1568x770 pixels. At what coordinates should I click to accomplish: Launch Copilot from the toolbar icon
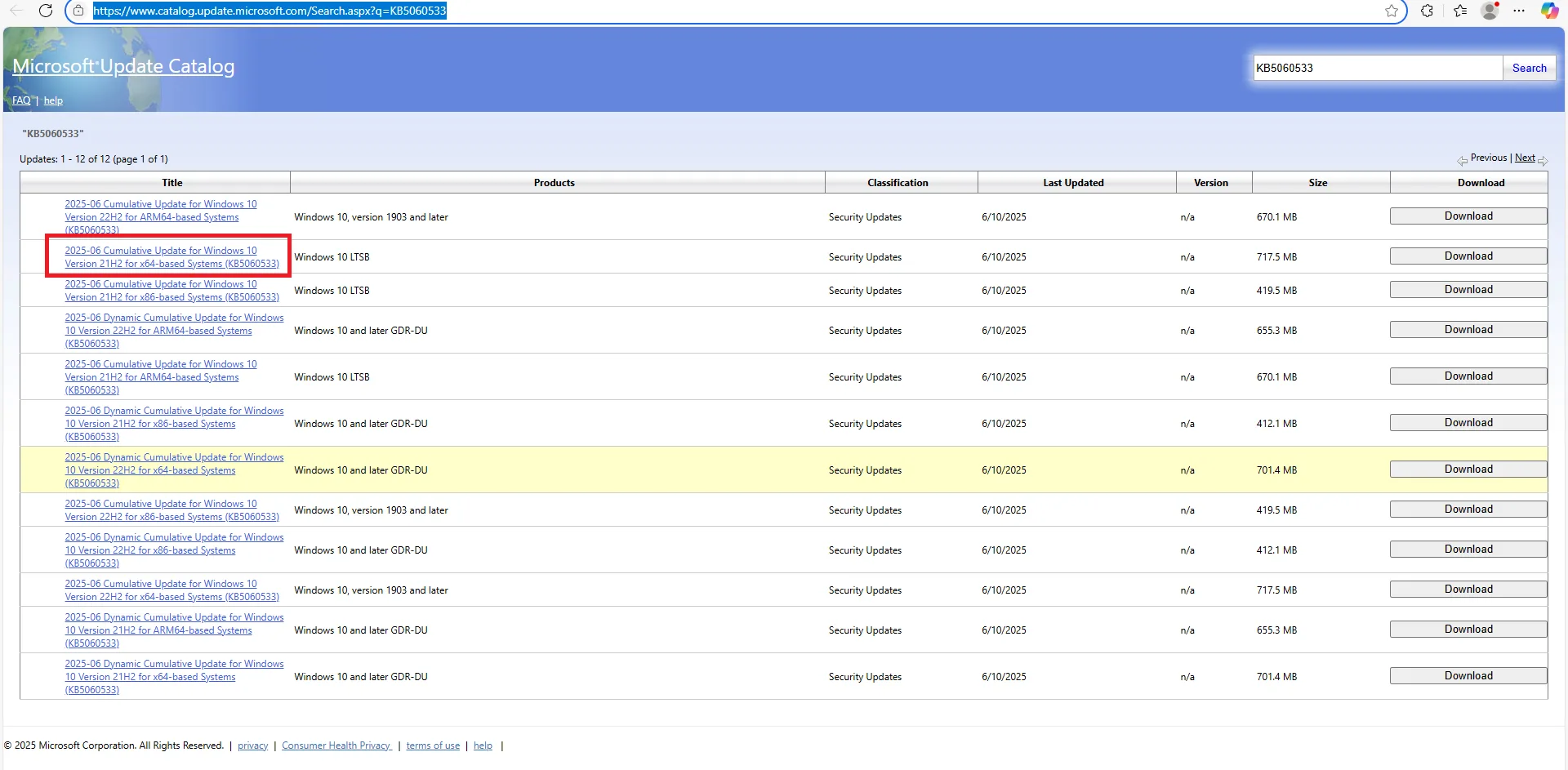click(x=1549, y=11)
